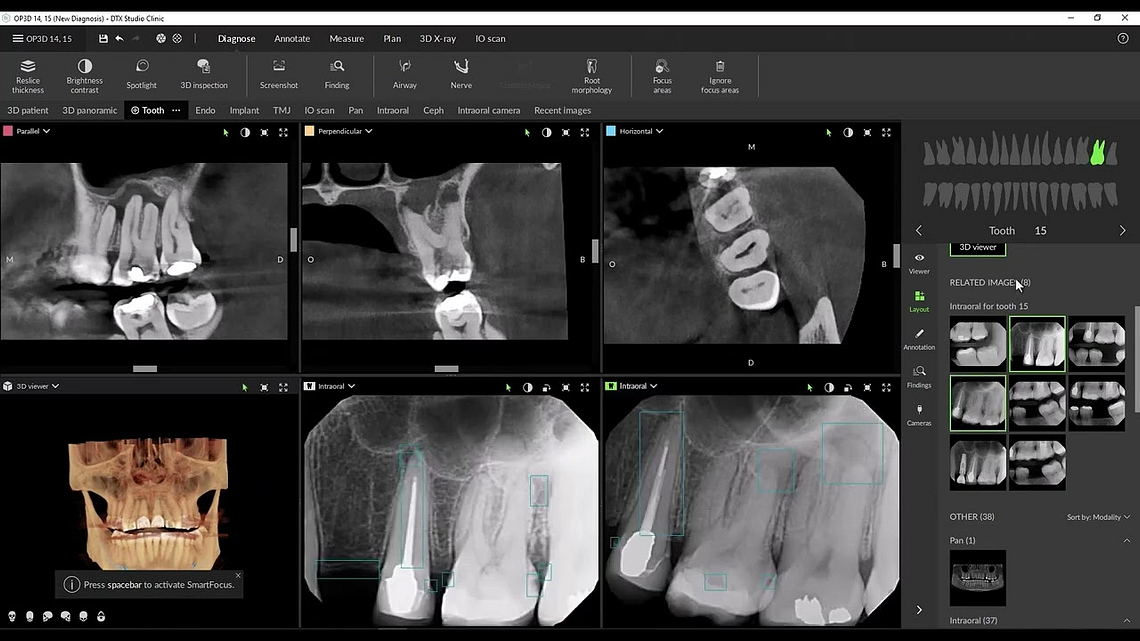Navigate to next tooth with right arrow
The image size is (1140, 641).
click(1122, 230)
